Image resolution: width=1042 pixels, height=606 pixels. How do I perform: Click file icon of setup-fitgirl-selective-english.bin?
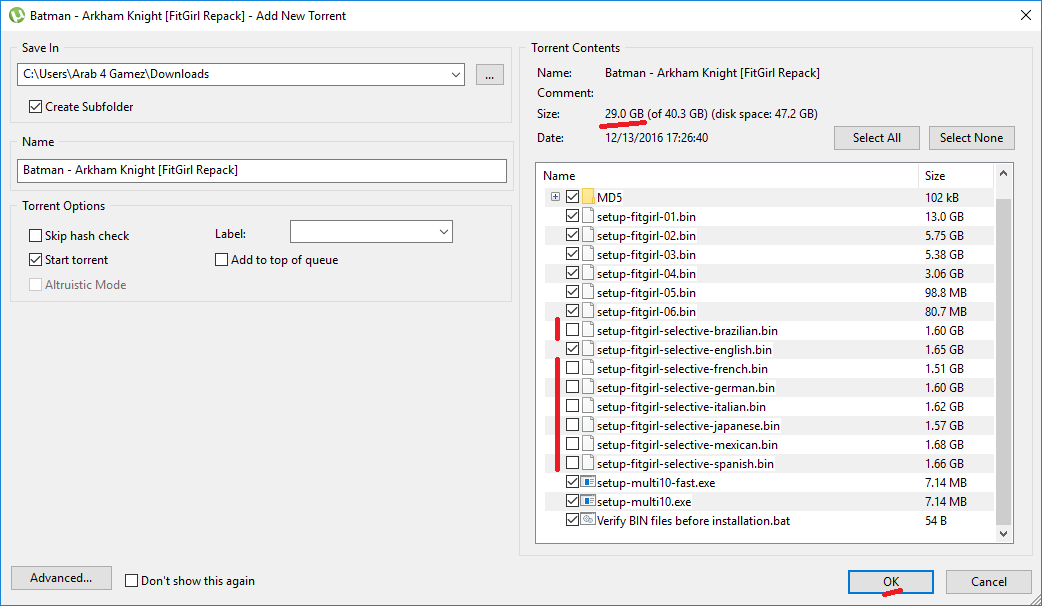click(588, 349)
